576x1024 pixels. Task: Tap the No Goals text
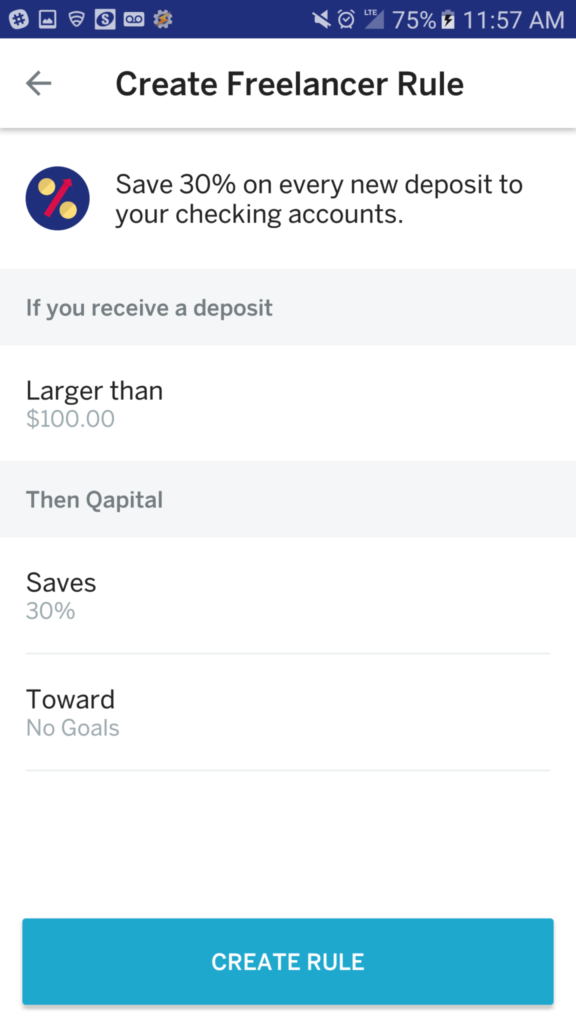point(72,728)
